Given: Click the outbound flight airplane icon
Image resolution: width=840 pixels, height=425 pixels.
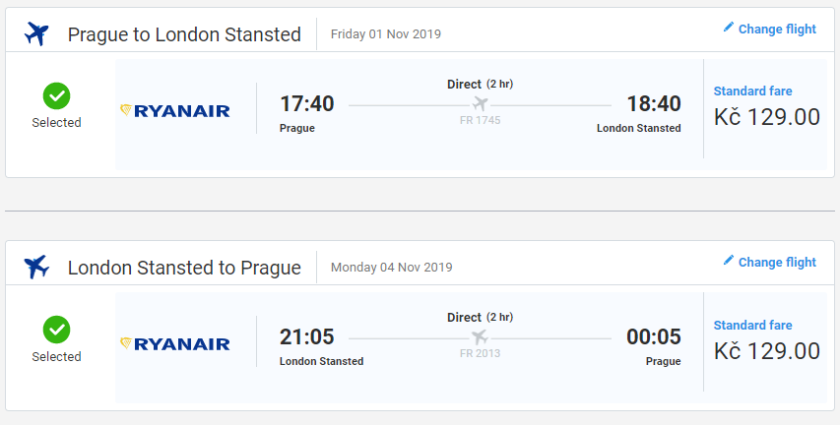Looking at the screenshot, I should 36,34.
